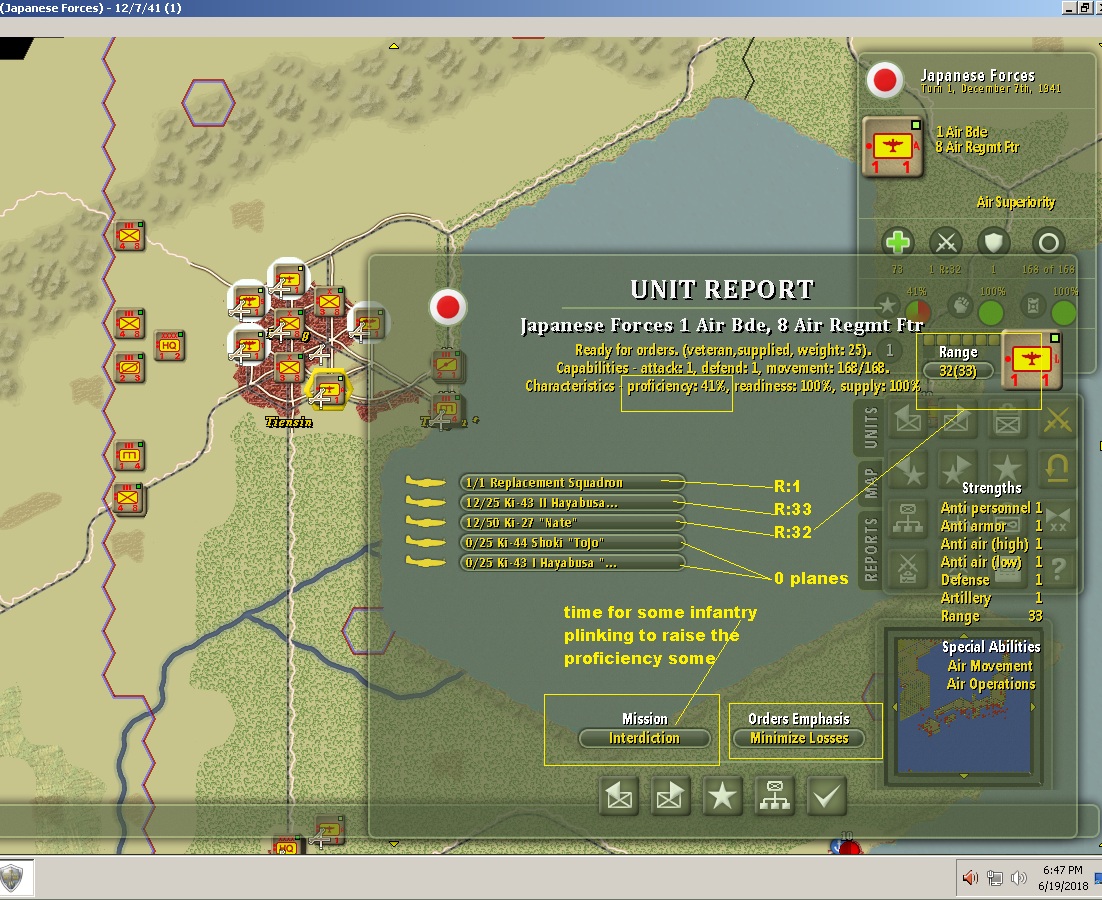Click the map scroll-down triangle at bottom edge
The width and height of the screenshot is (1102, 900).
[394, 843]
